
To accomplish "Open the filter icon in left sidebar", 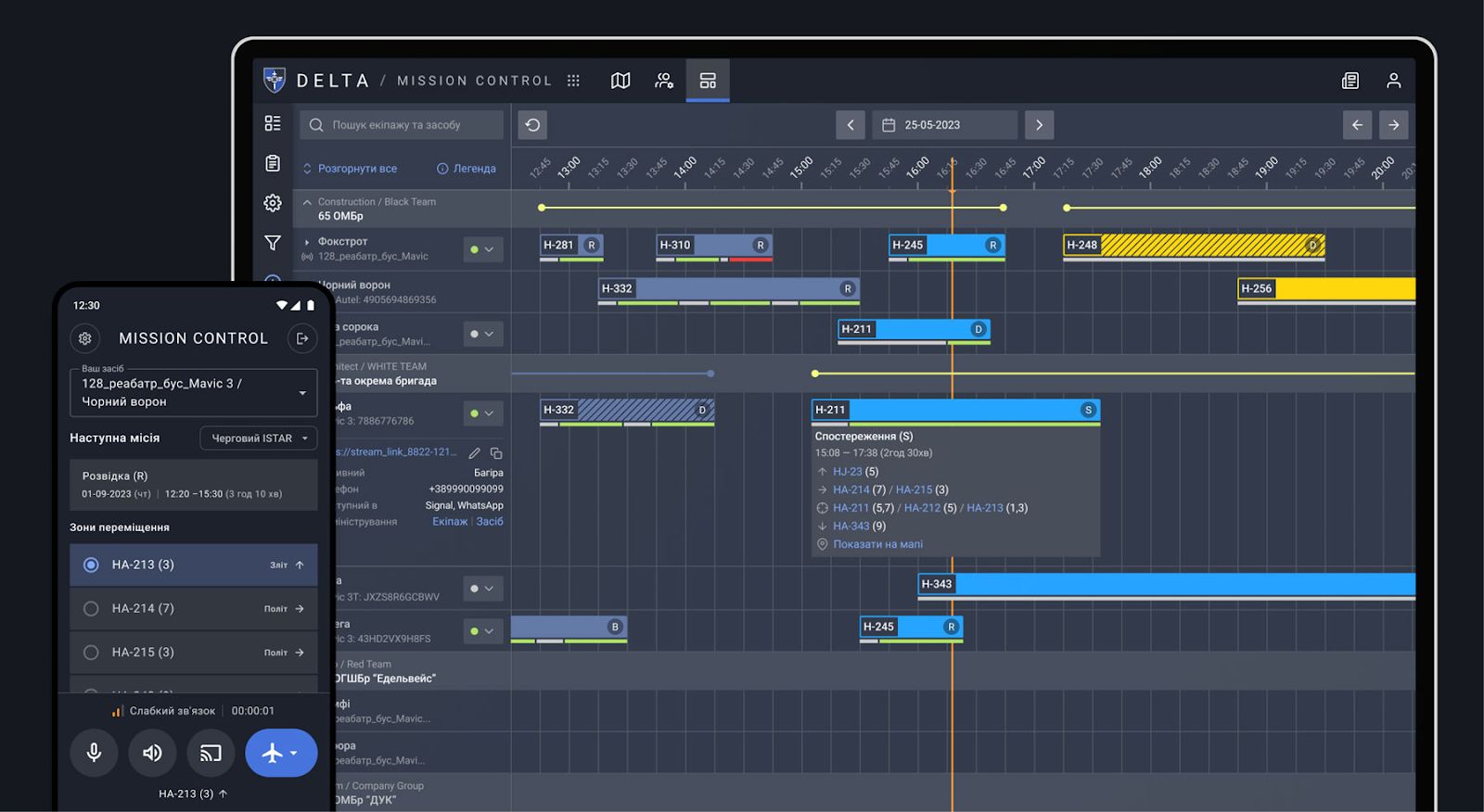I will coord(273,243).
